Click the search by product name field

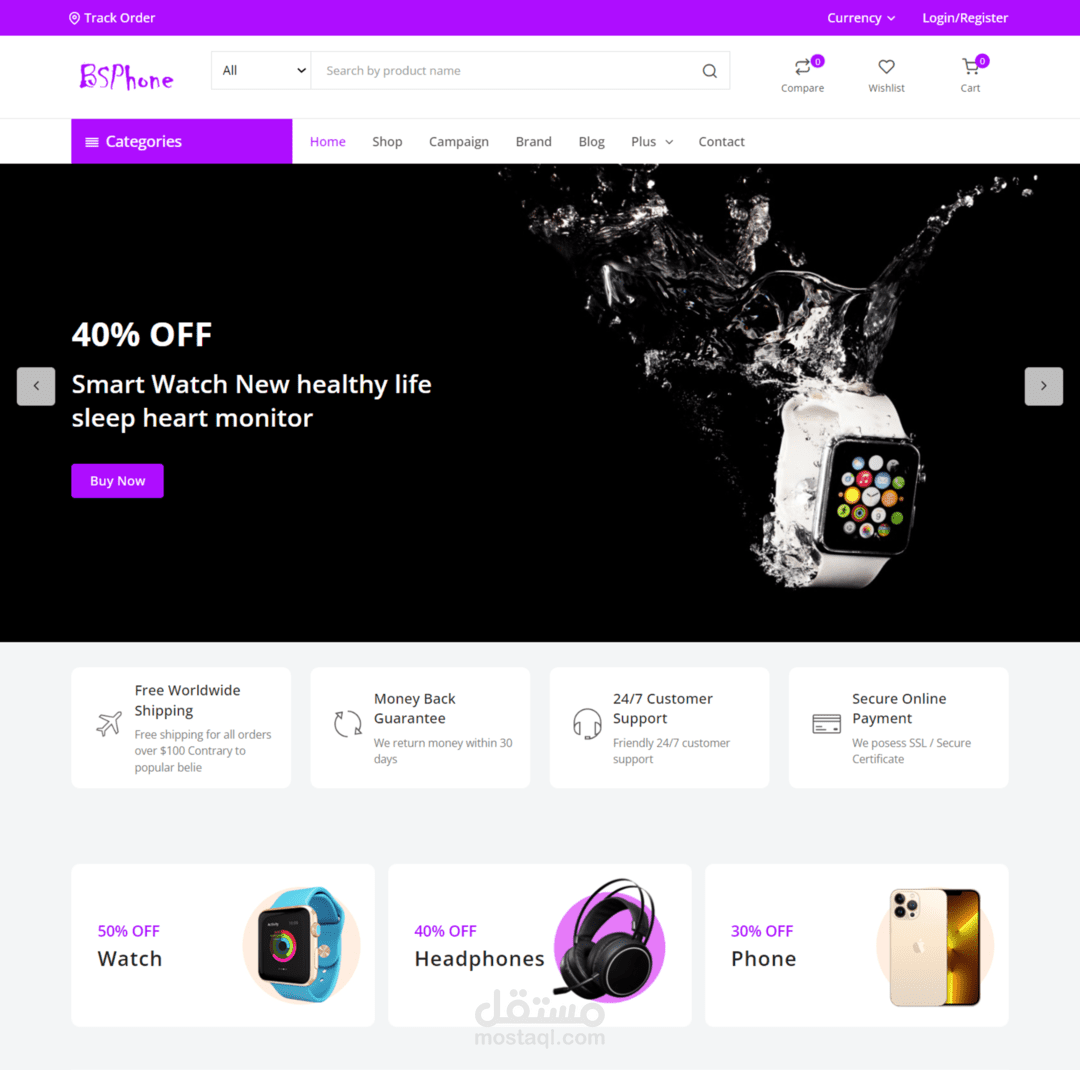pos(506,70)
